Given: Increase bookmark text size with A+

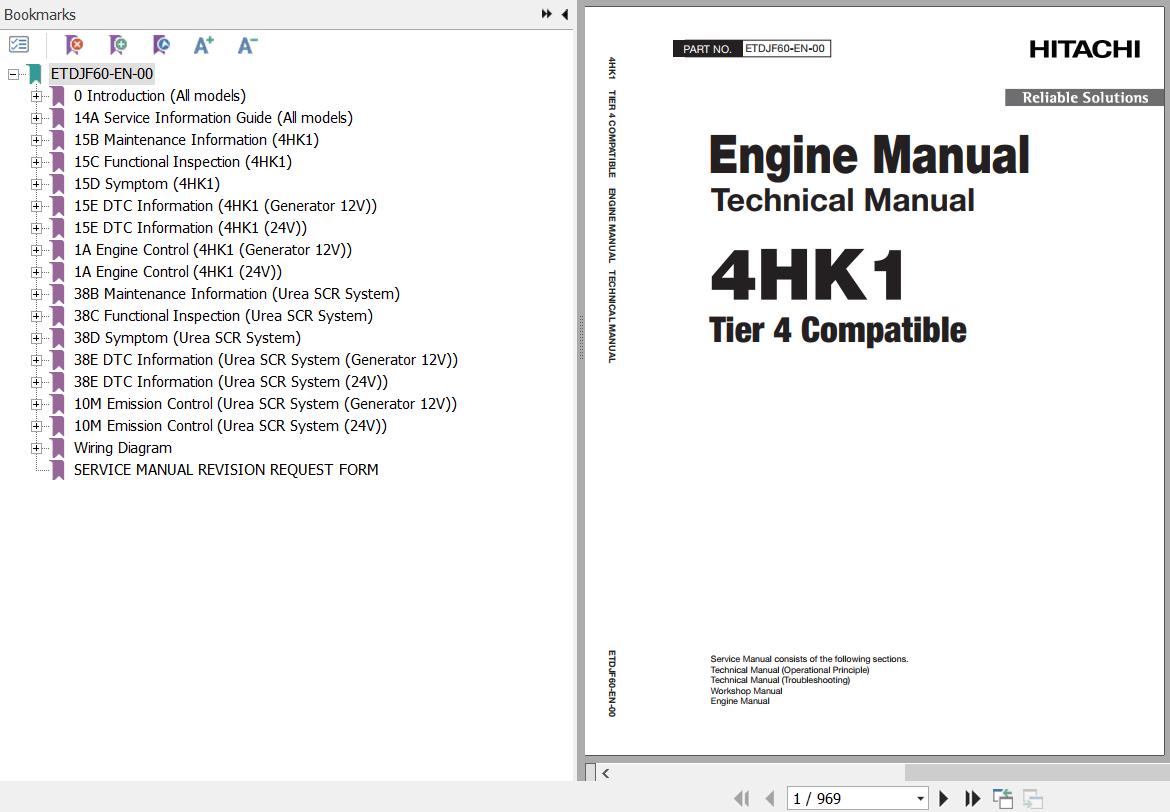Looking at the screenshot, I should pos(204,45).
